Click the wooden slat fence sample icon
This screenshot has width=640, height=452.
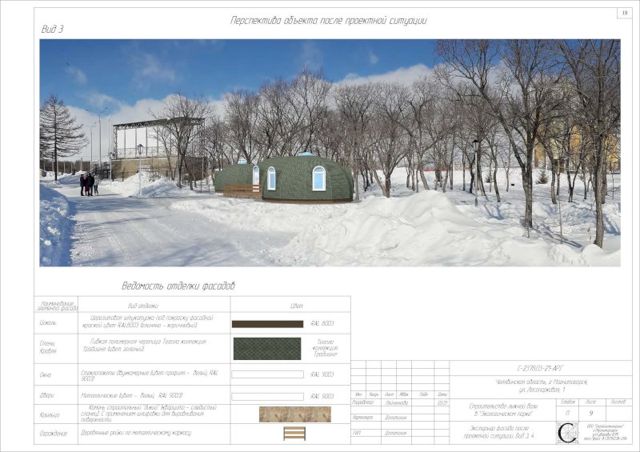click(x=294, y=433)
